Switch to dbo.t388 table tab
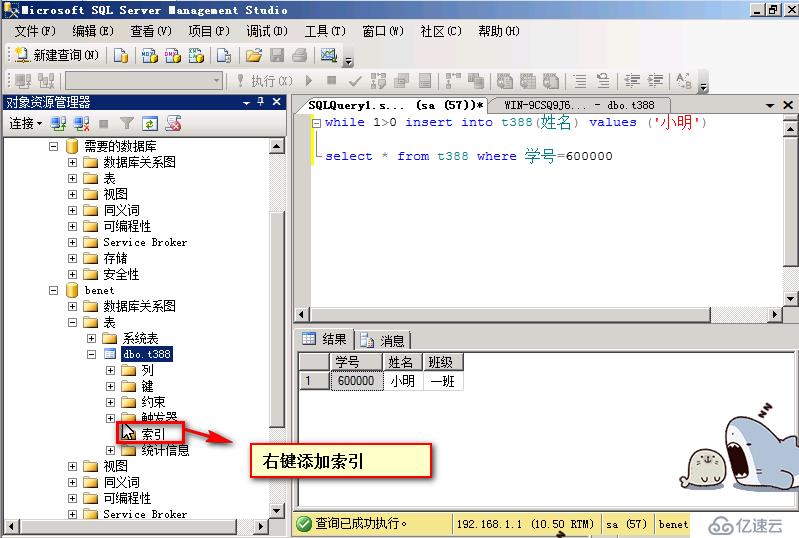Image resolution: width=799 pixels, height=538 pixels. 579,105
